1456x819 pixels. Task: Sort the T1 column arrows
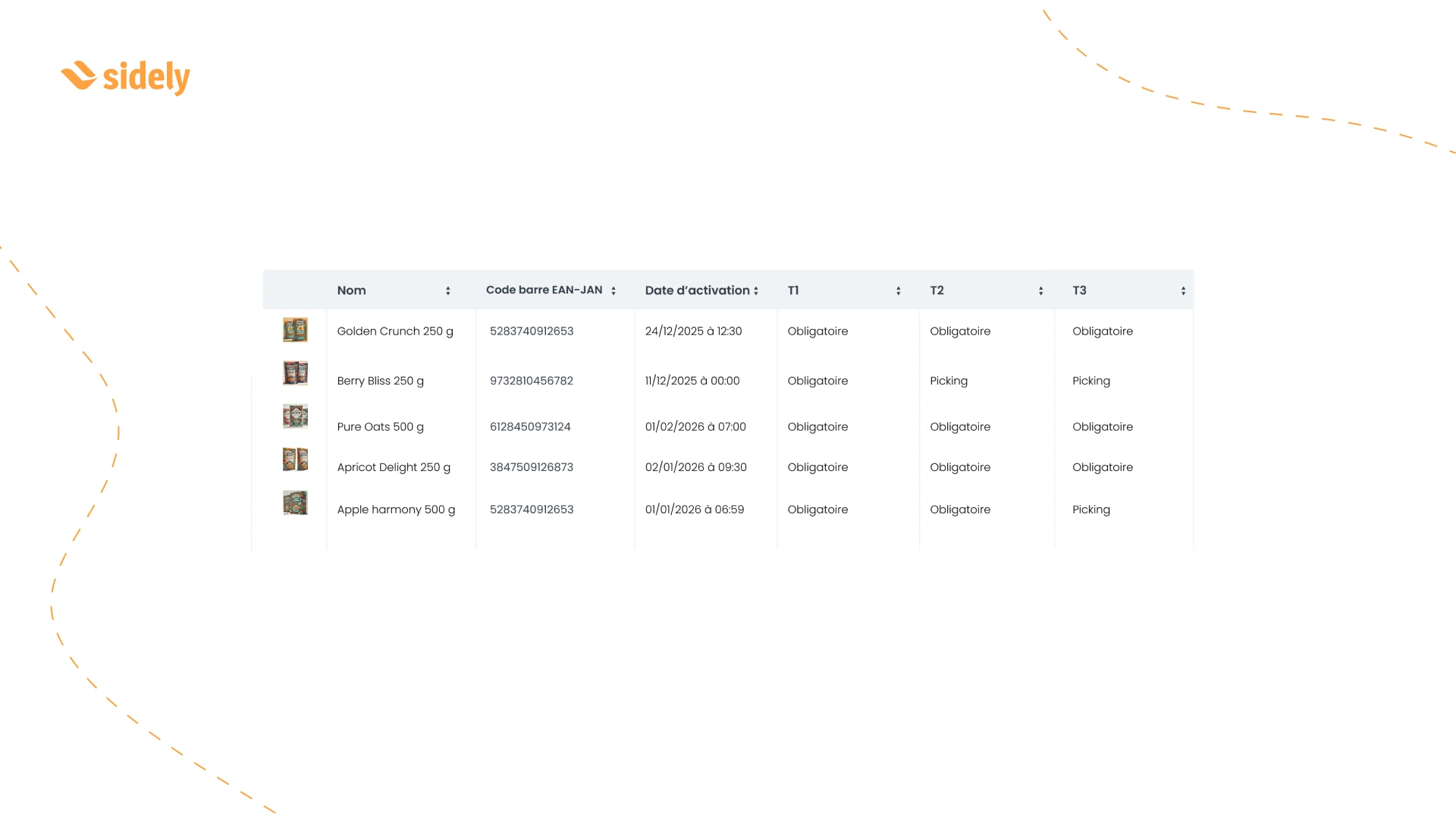click(898, 291)
